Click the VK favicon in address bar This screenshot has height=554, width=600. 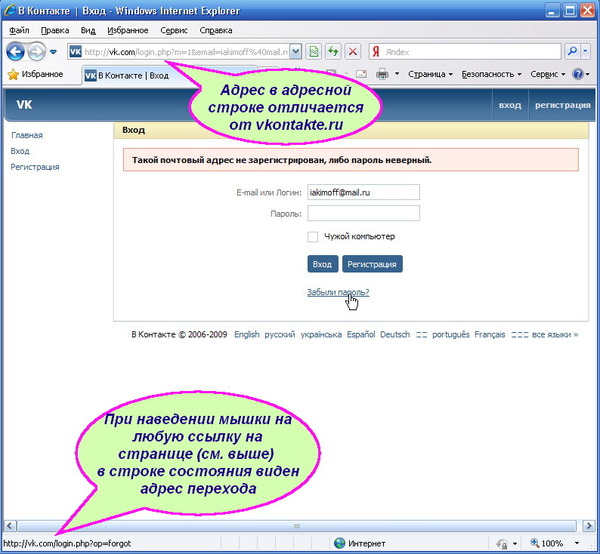75,52
